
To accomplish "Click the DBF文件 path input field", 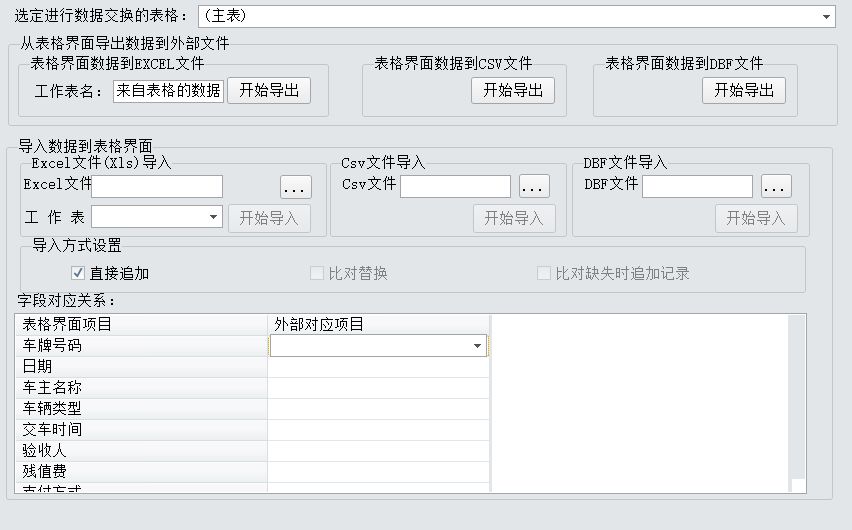I will (x=697, y=186).
